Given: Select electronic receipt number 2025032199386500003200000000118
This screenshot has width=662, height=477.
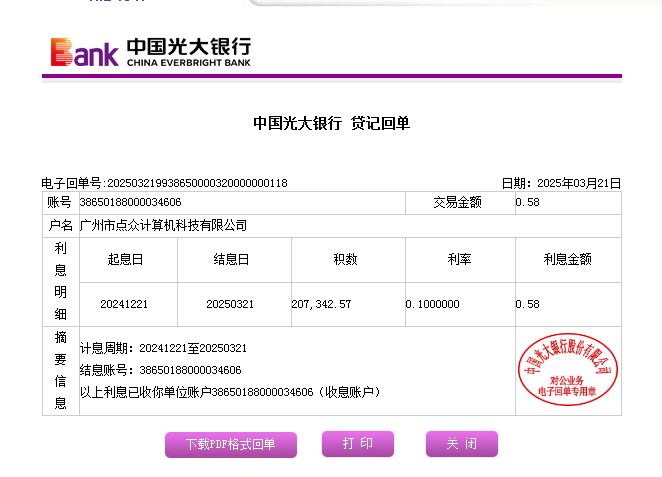Looking at the screenshot, I should pos(197,183).
